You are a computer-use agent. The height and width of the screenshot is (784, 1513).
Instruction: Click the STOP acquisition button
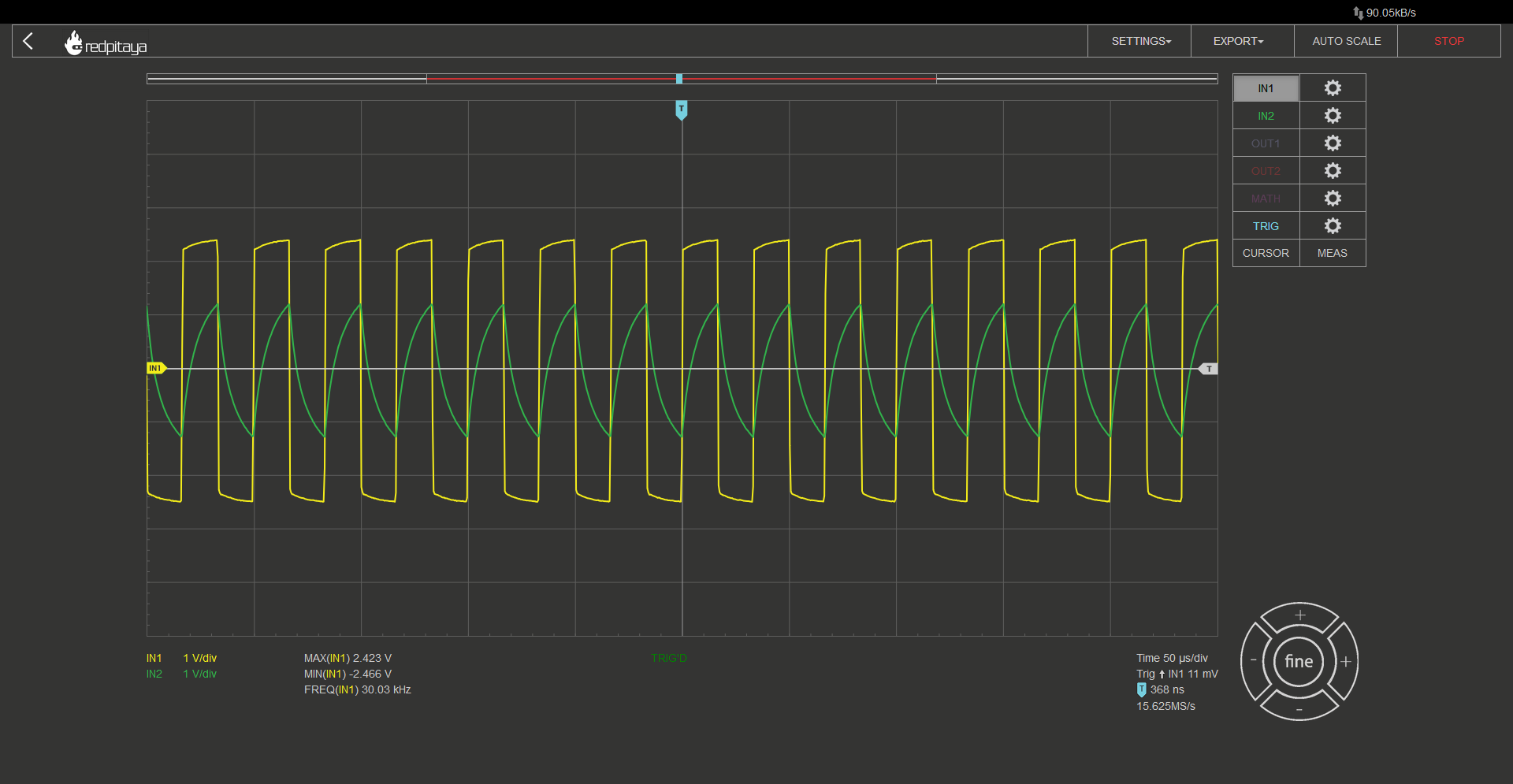pos(1449,41)
